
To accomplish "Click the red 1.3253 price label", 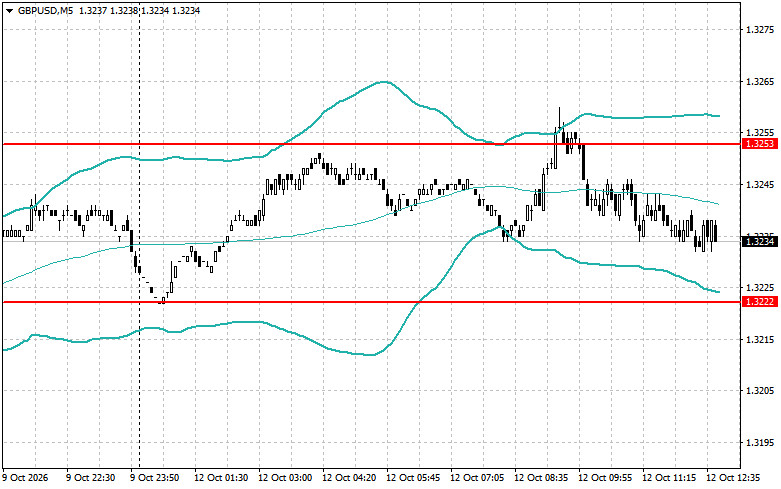I will pyautogui.click(x=760, y=144).
